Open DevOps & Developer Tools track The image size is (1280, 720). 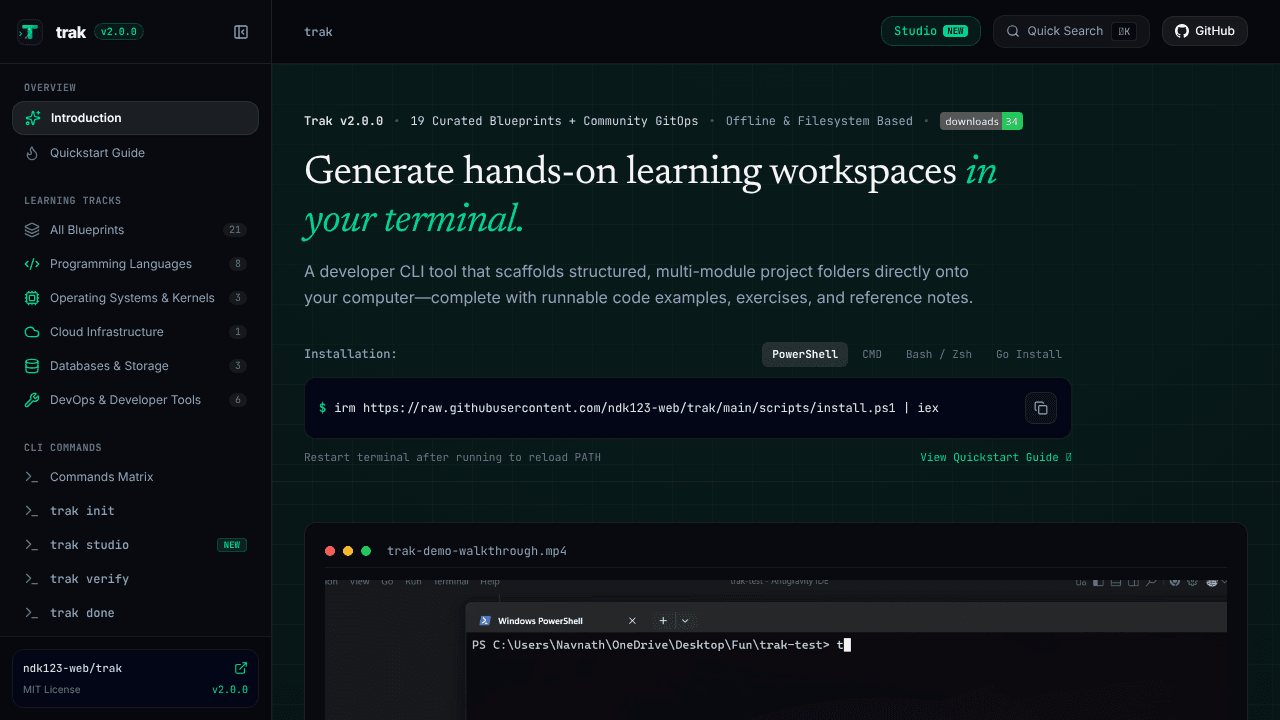click(x=135, y=400)
